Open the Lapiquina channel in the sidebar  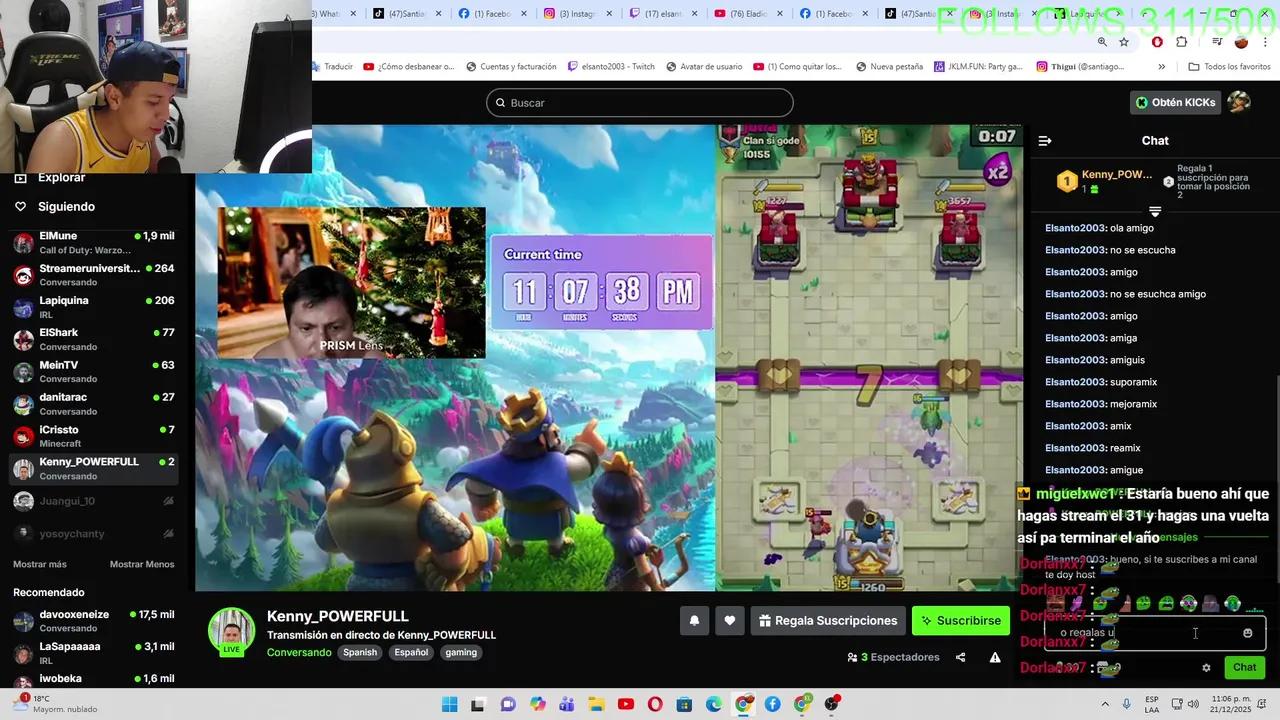(94, 307)
